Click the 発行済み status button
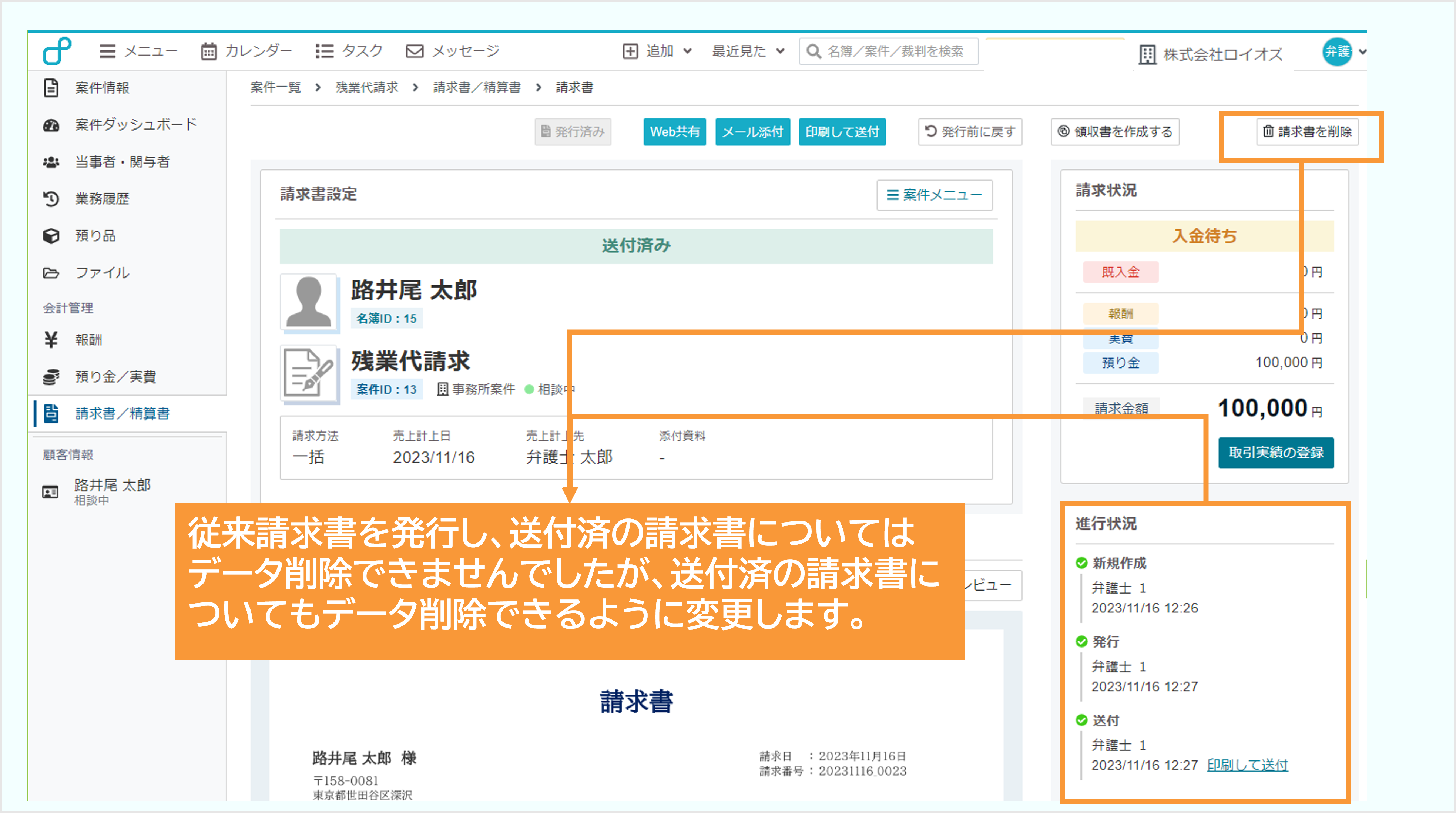The height and width of the screenshot is (813, 1456). 573,132
